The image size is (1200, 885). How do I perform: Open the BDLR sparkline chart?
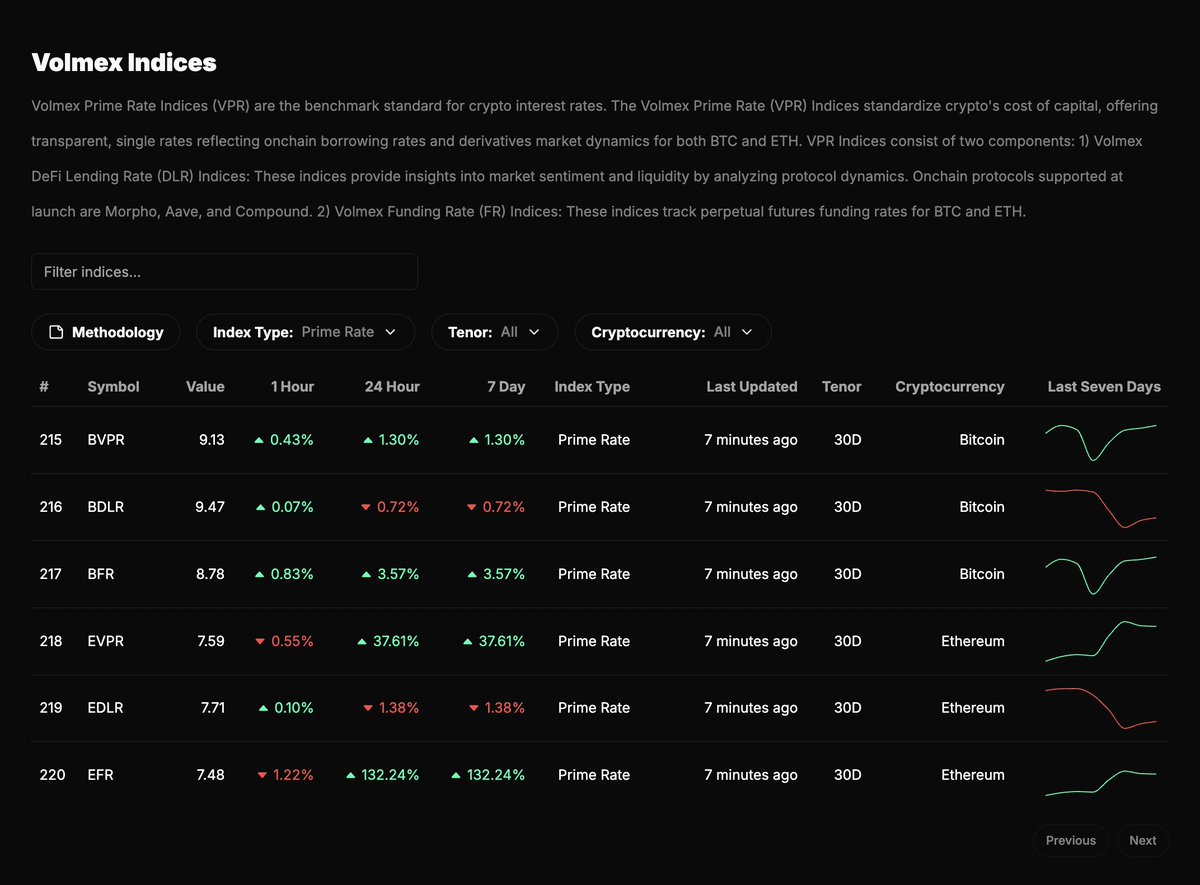pyautogui.click(x=1101, y=508)
